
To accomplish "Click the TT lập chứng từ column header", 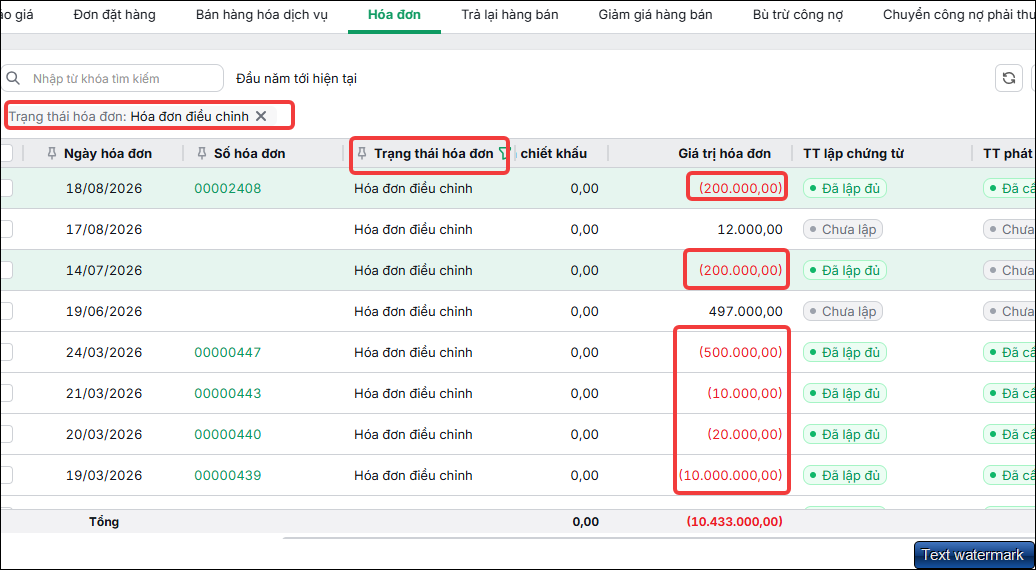I will tap(853, 154).
